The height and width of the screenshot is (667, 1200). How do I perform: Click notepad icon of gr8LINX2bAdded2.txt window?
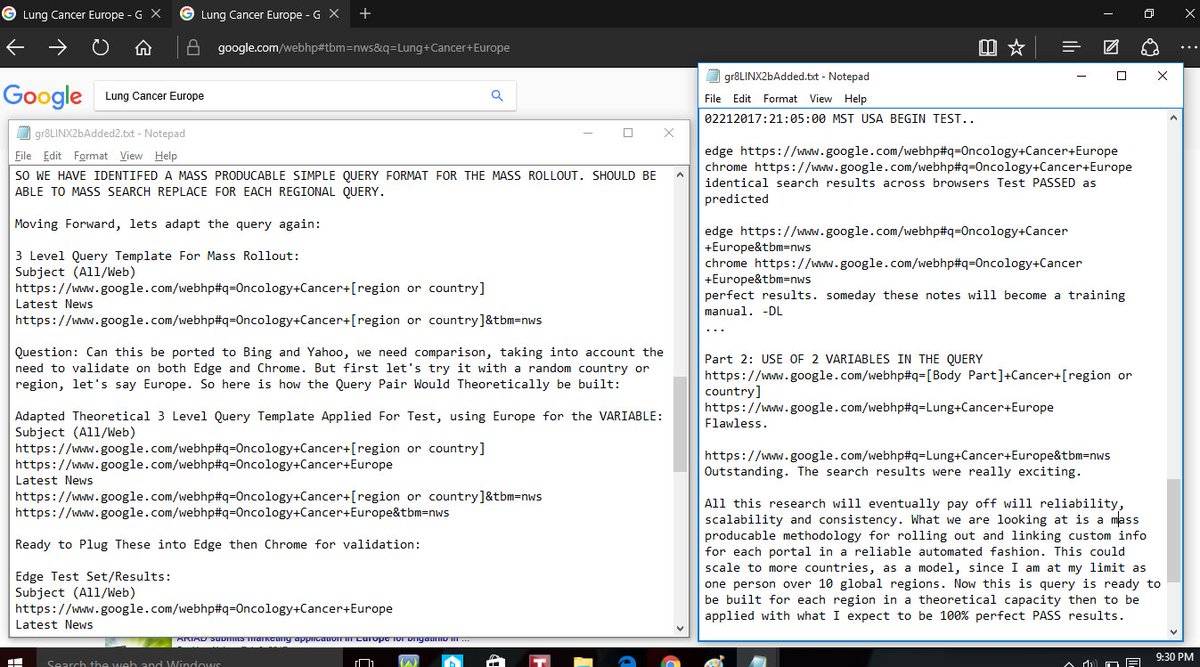[22, 133]
